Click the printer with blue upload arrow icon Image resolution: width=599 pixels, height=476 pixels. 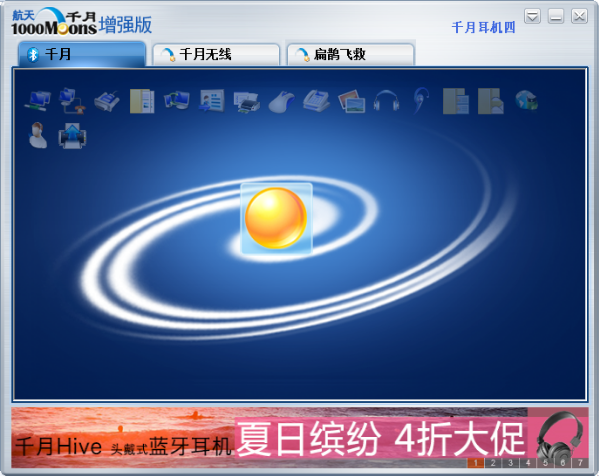pos(72,136)
